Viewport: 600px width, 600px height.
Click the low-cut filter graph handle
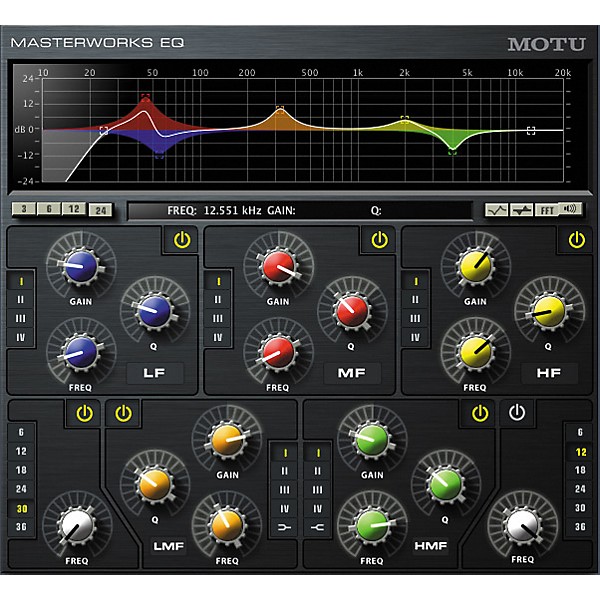point(104,130)
